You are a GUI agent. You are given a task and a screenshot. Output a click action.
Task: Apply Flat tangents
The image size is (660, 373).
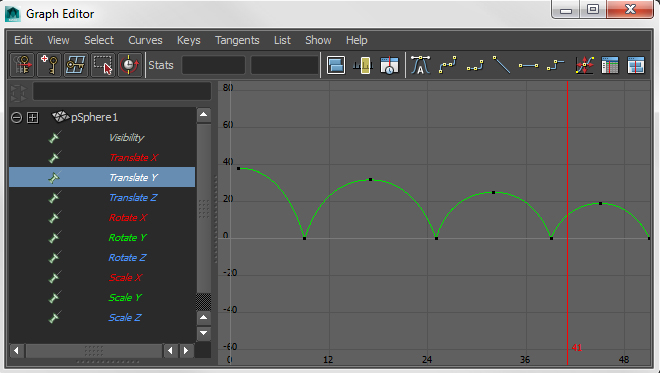pos(528,65)
